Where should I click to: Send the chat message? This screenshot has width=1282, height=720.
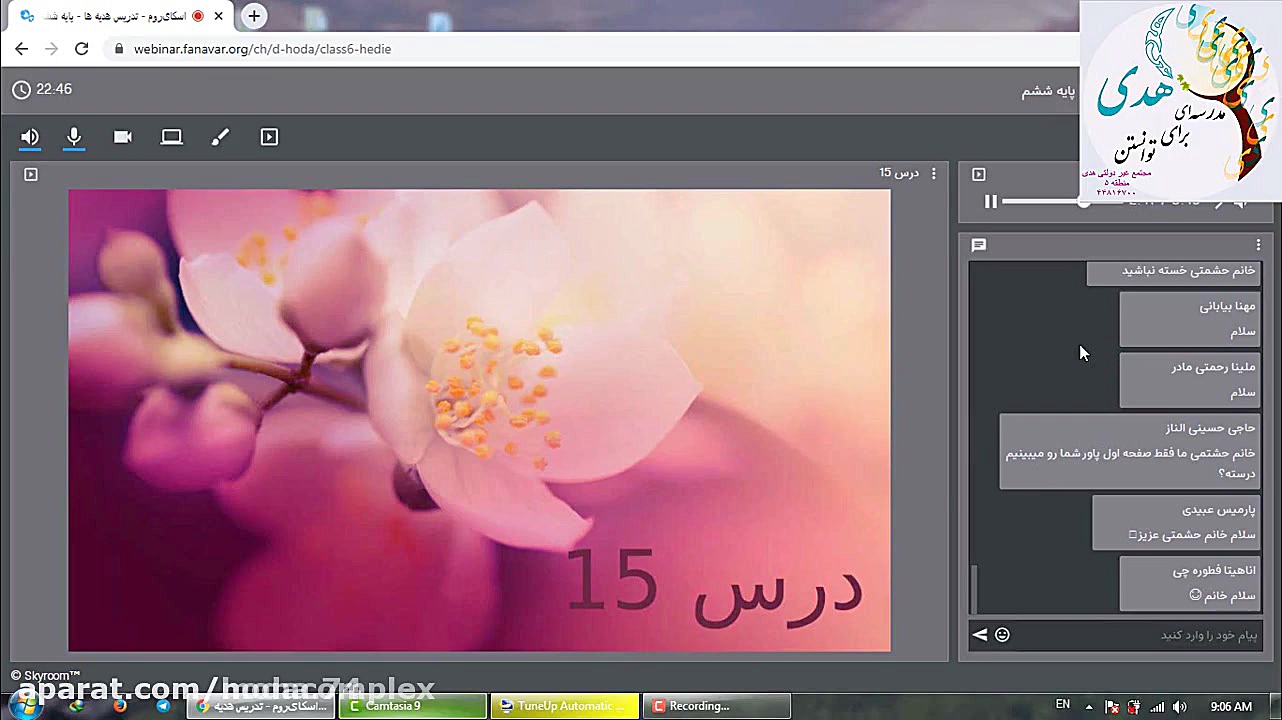[980, 635]
